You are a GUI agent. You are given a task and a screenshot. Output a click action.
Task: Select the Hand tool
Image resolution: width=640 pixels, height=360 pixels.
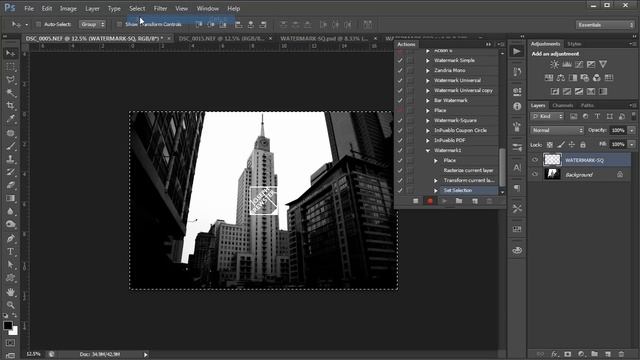click(x=10, y=292)
